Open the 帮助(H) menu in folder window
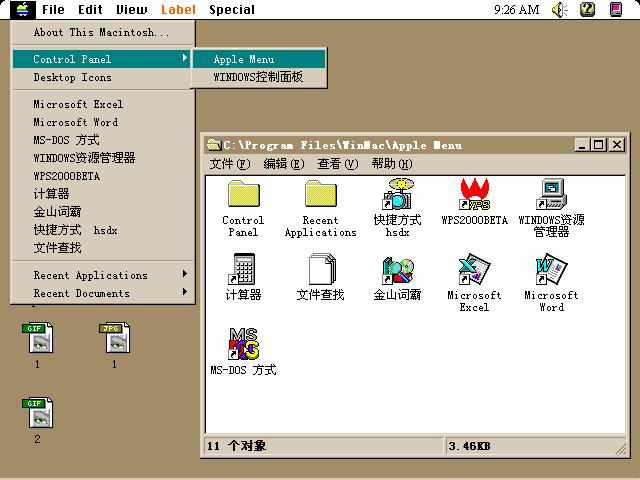The height and width of the screenshot is (480, 640). point(392,164)
